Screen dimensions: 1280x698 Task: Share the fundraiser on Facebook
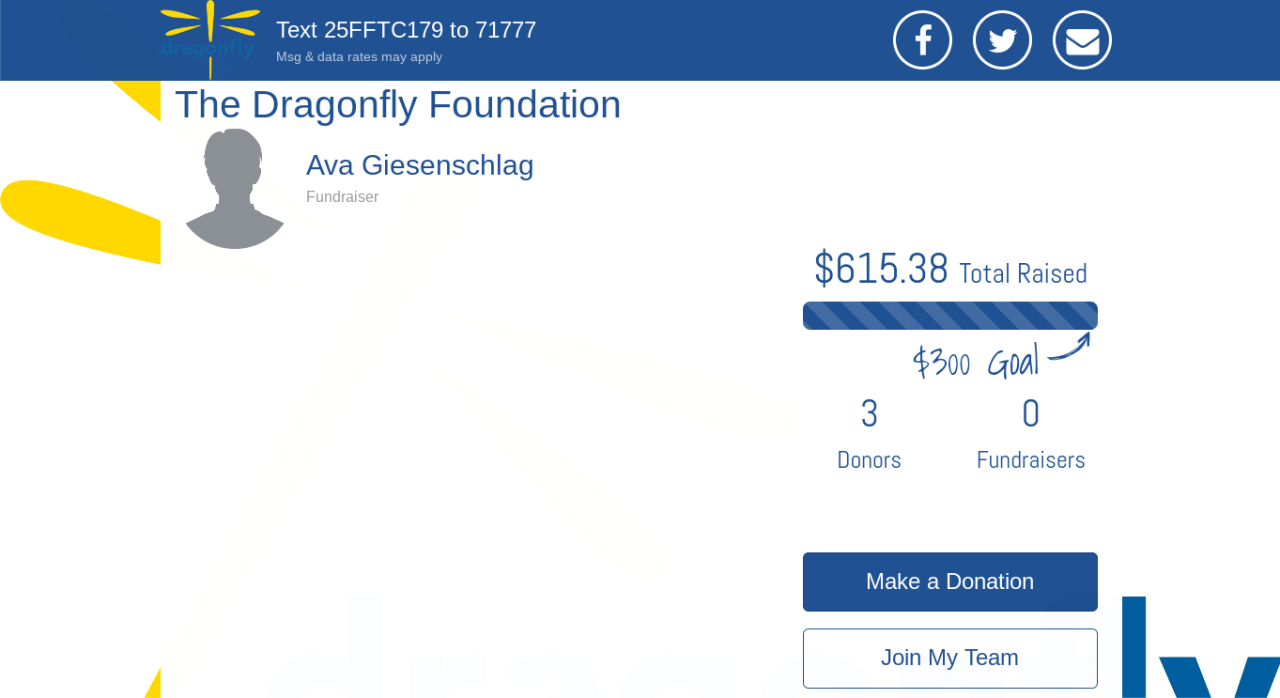tap(922, 40)
